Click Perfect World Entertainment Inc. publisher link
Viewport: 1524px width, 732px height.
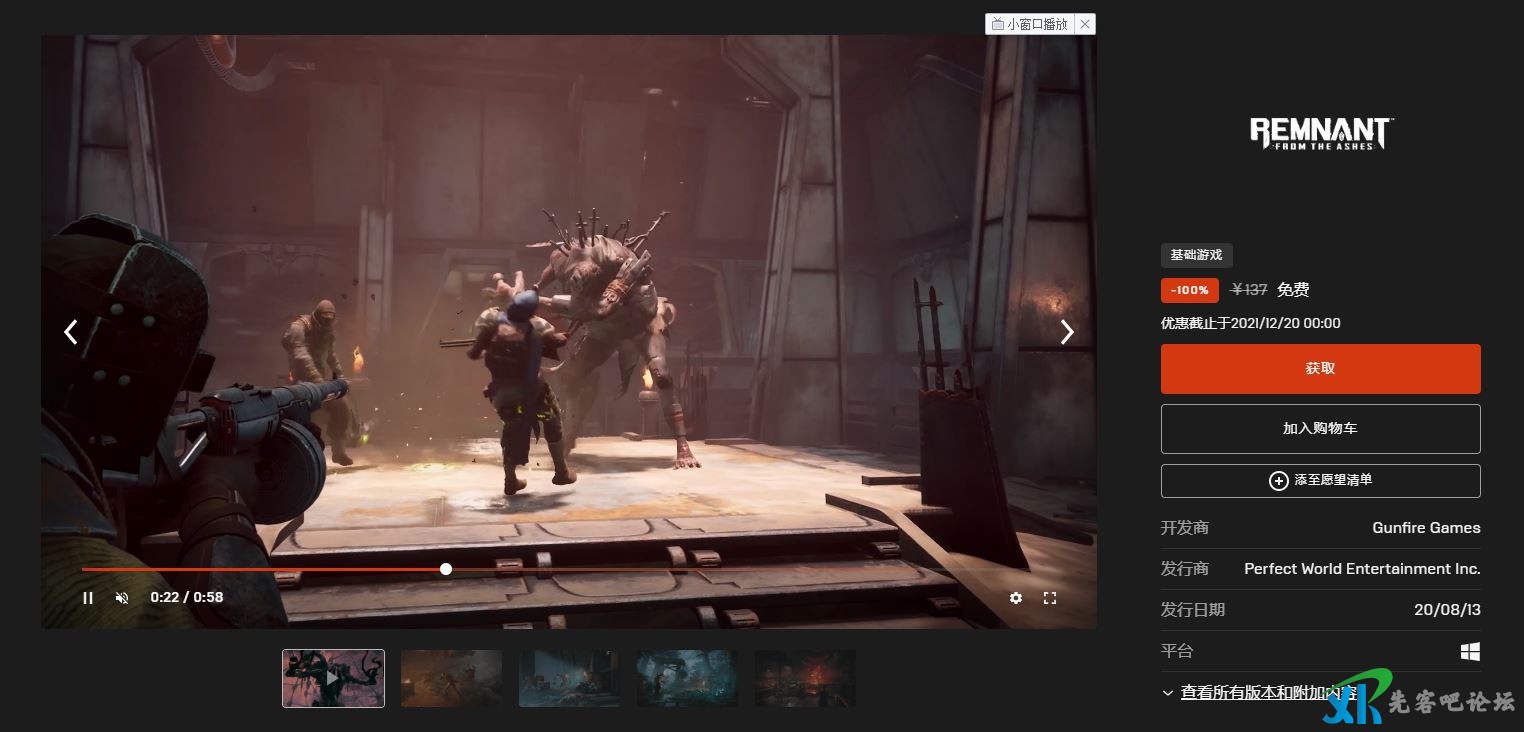coord(1362,569)
